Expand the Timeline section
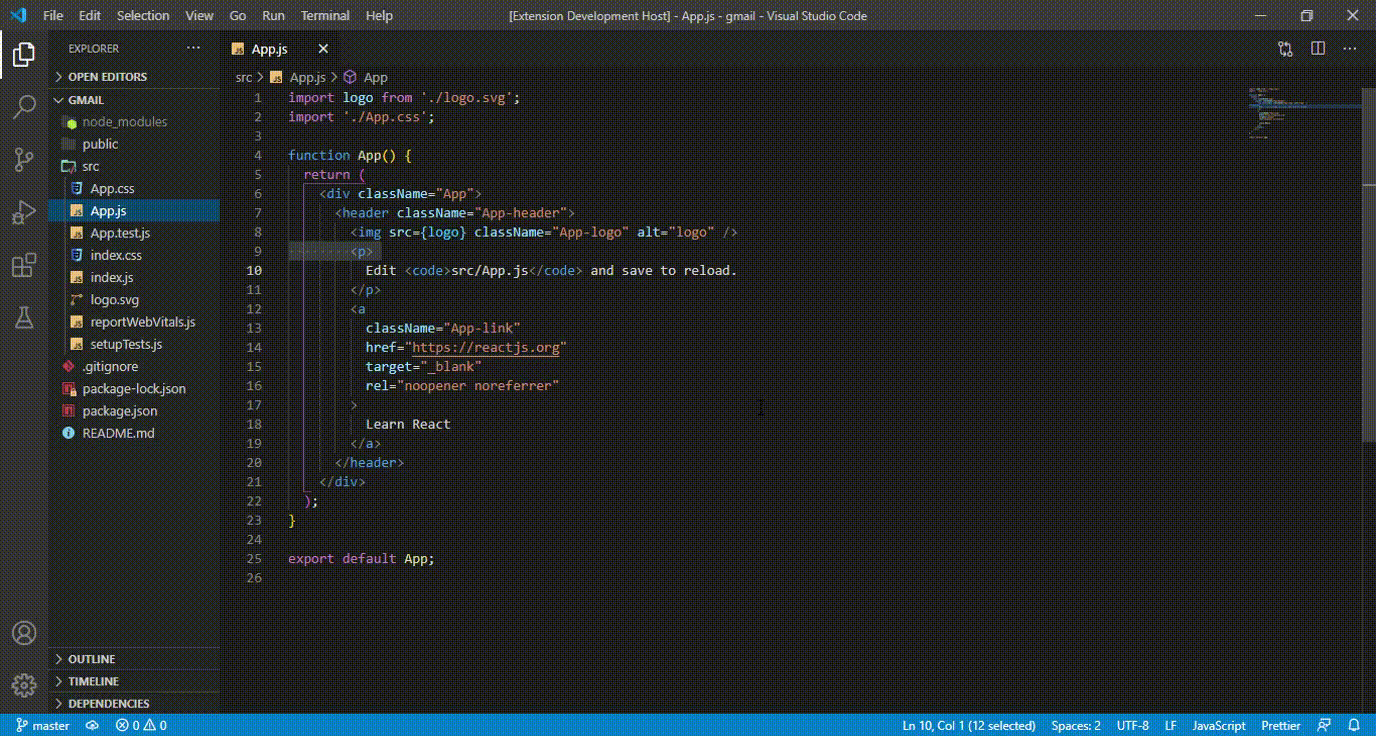This screenshot has height=736, width=1376. coord(134,681)
